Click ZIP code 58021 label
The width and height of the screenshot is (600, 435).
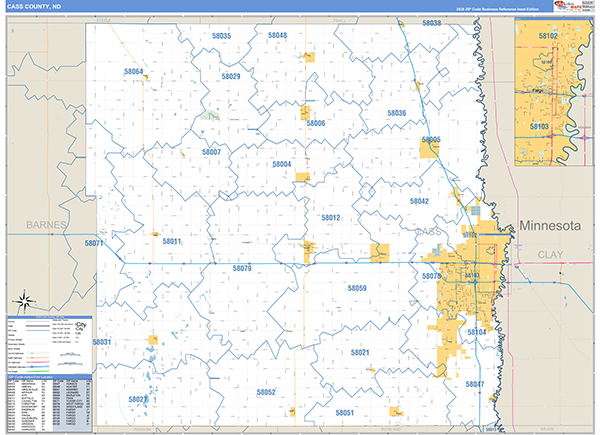[x=361, y=352]
